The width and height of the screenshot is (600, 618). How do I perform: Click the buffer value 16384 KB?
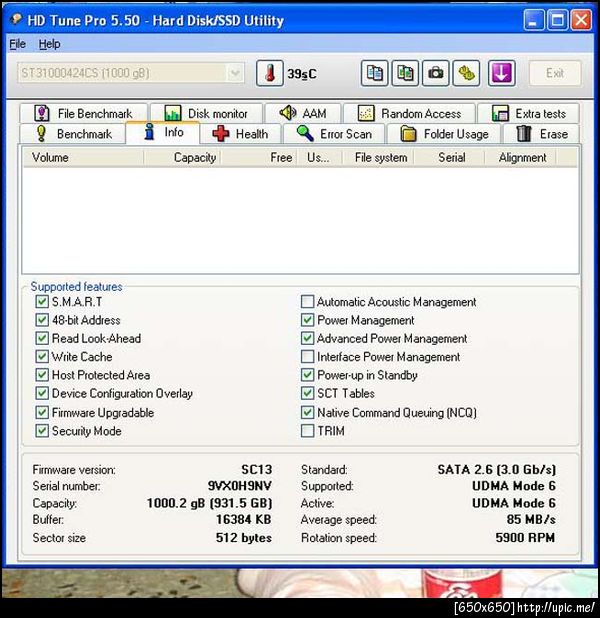tap(244, 519)
